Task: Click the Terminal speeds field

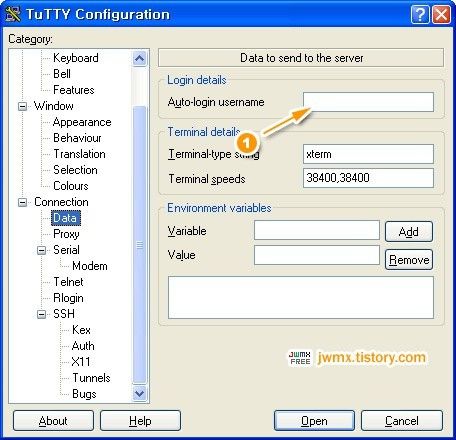Action: coord(368,178)
